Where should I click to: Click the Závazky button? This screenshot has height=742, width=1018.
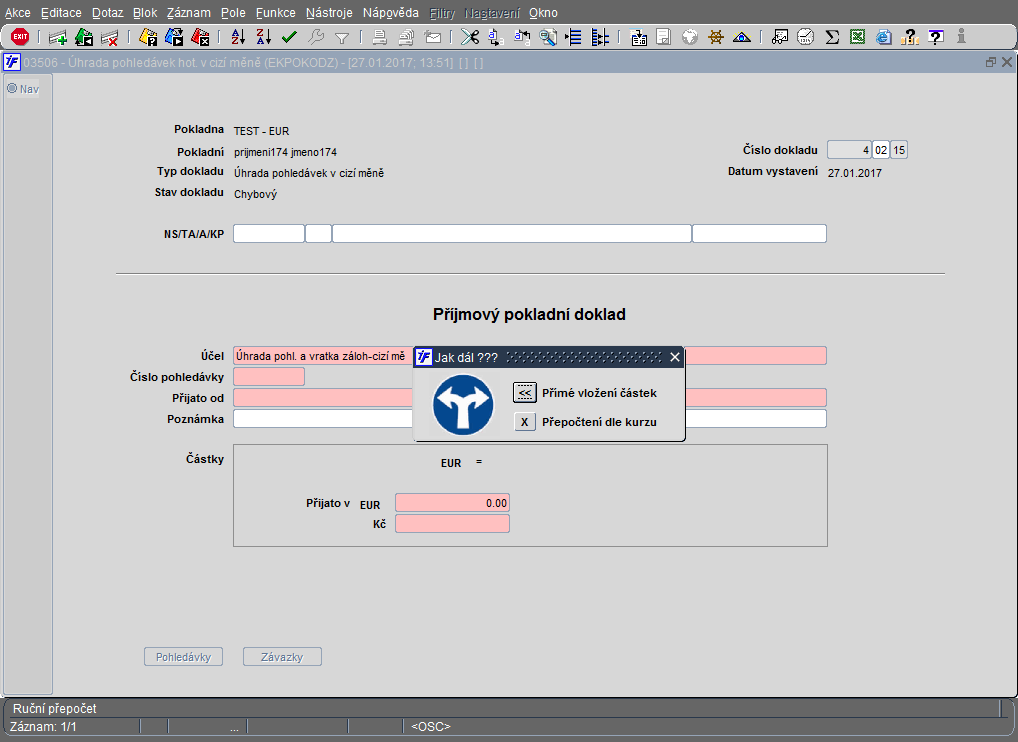282,657
